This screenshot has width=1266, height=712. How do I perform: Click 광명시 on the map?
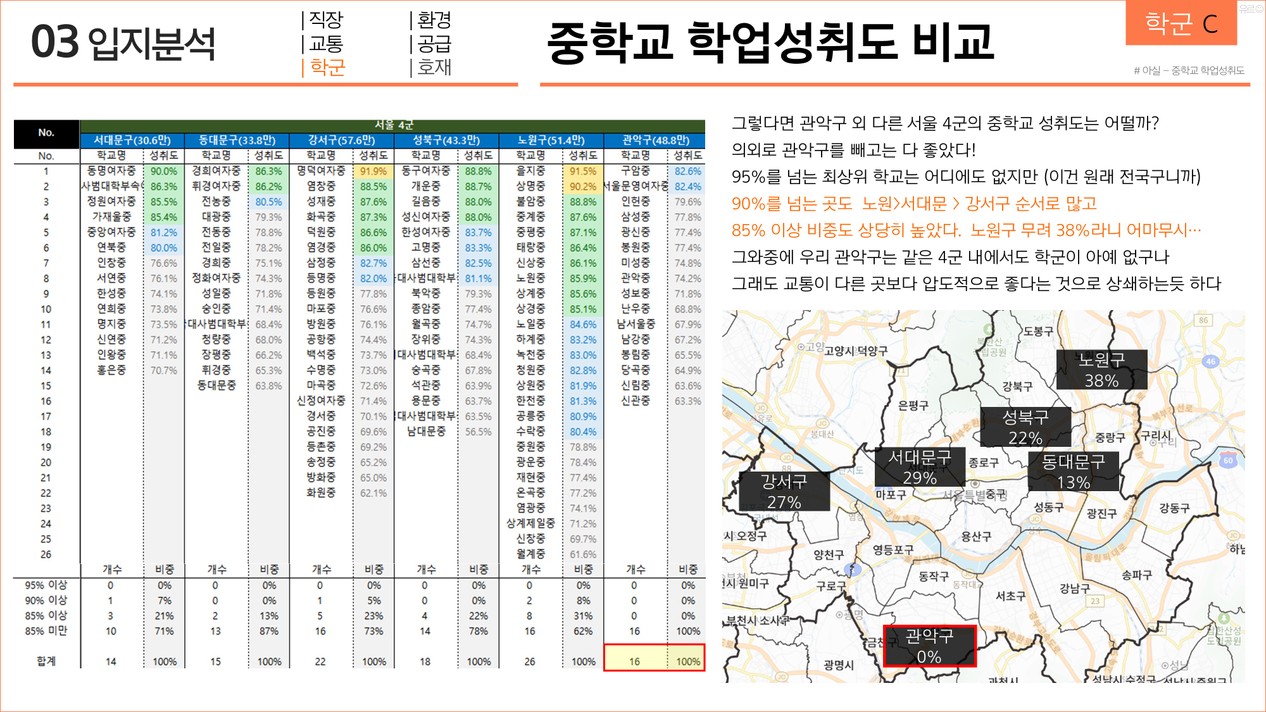(x=838, y=664)
